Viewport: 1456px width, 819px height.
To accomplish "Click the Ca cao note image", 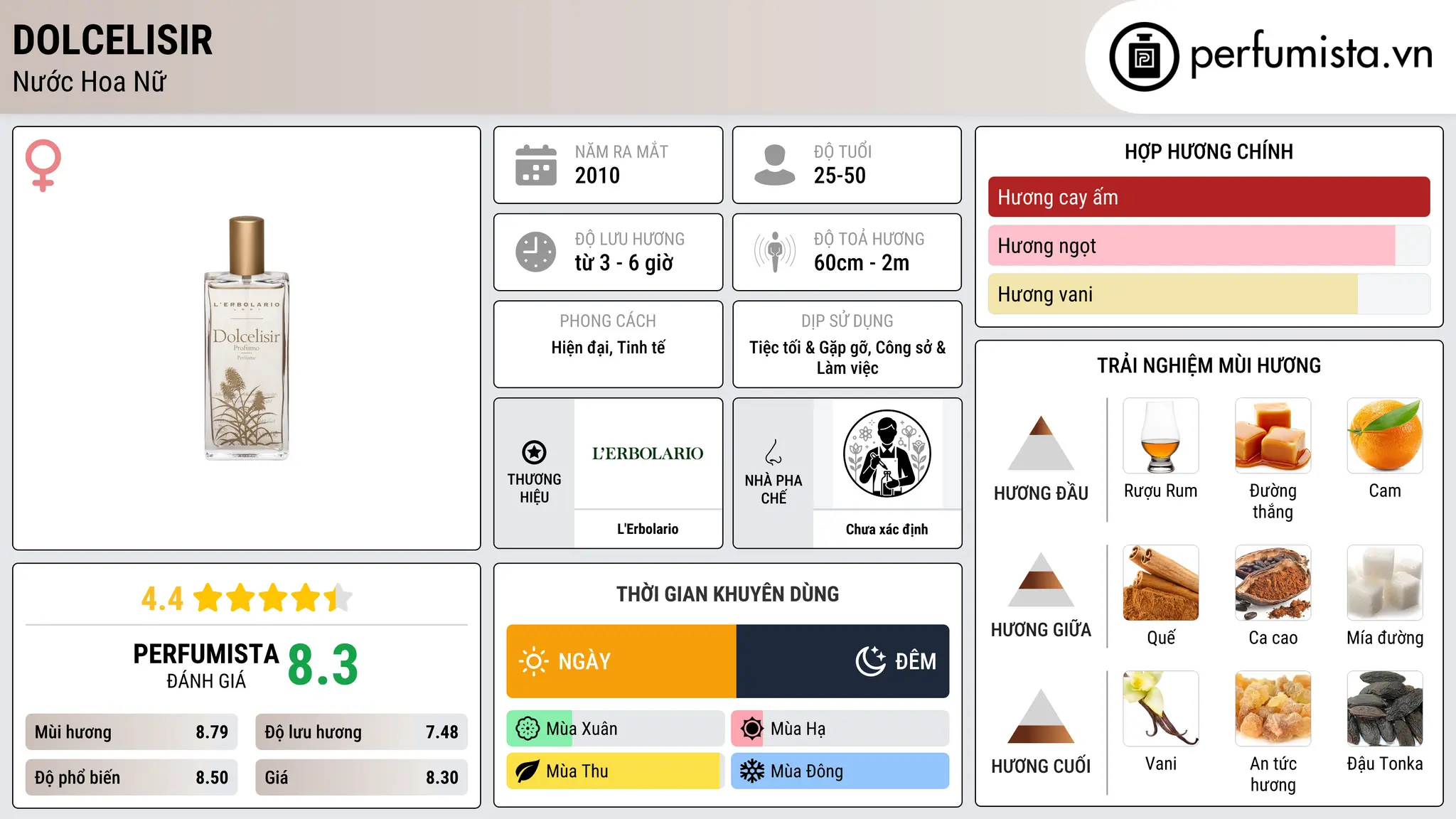I will click(1273, 583).
